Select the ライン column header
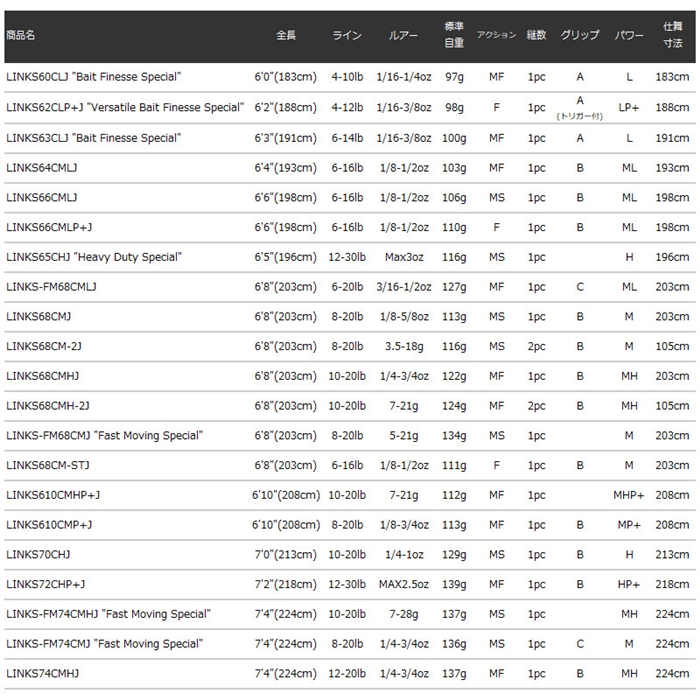700x700 pixels. pos(347,35)
